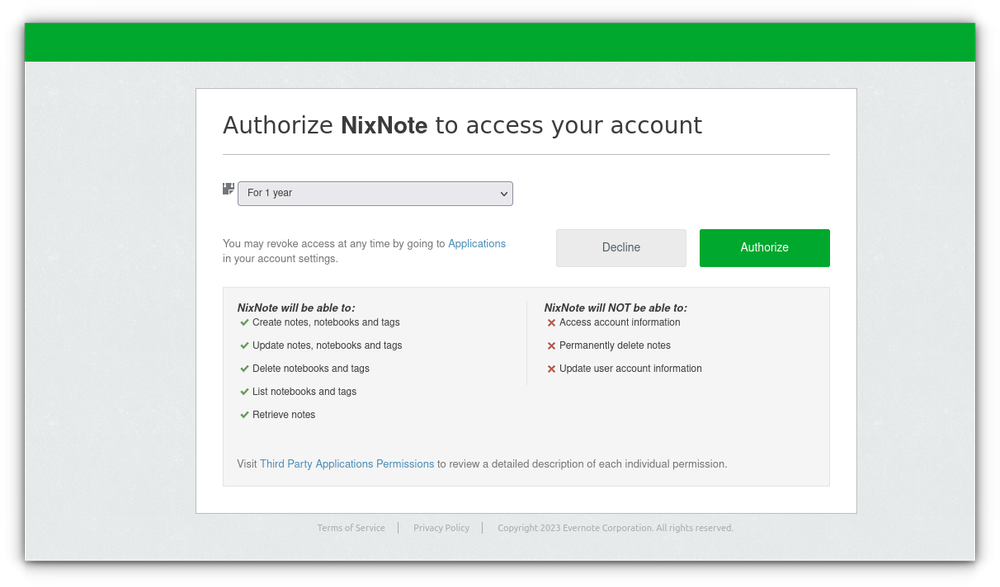The width and height of the screenshot is (1000, 587).
Task: Click the green checkmark beside "Create notes, notebooks and tags"
Action: [245, 322]
